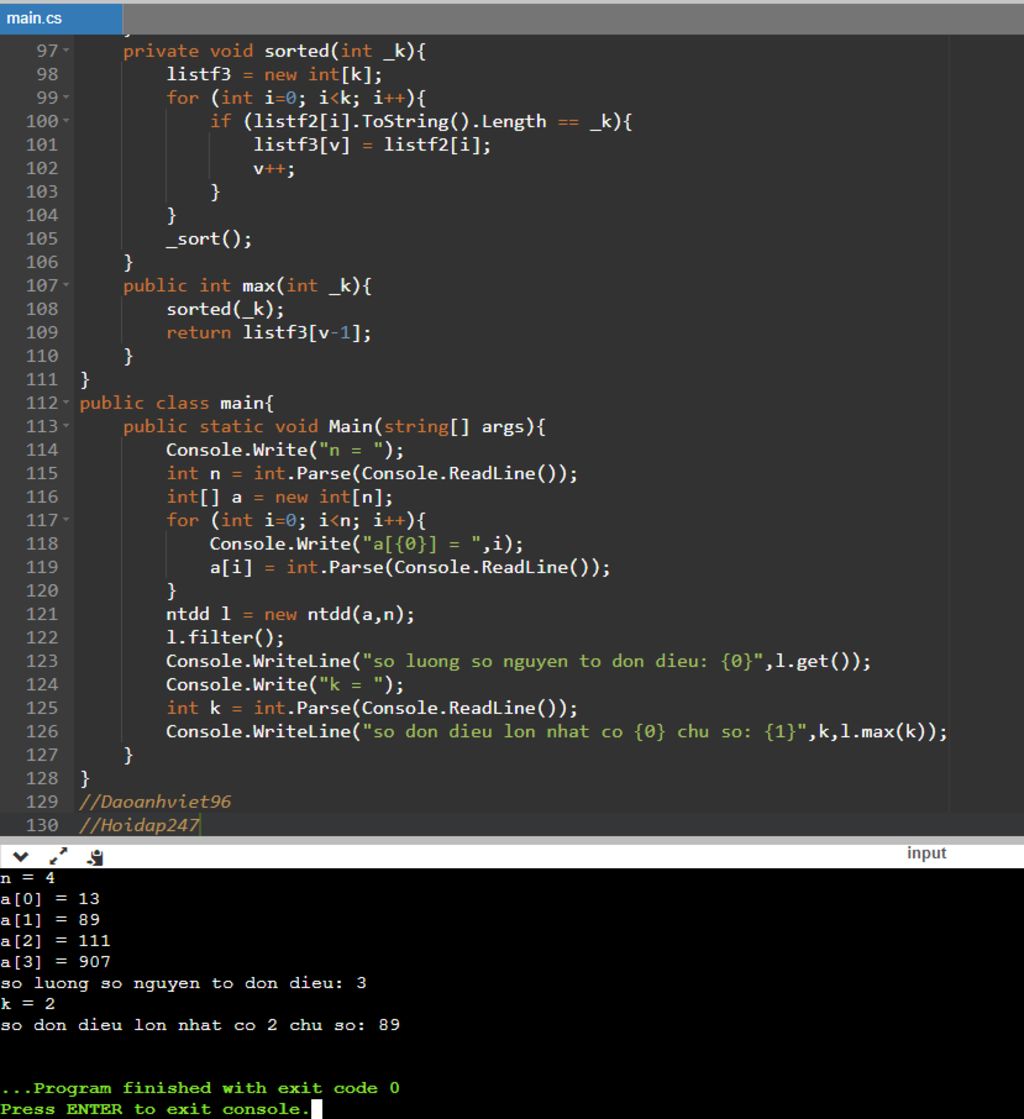This screenshot has width=1024, height=1119.
Task: Click line number 121 in the gutter
Action: [42, 614]
